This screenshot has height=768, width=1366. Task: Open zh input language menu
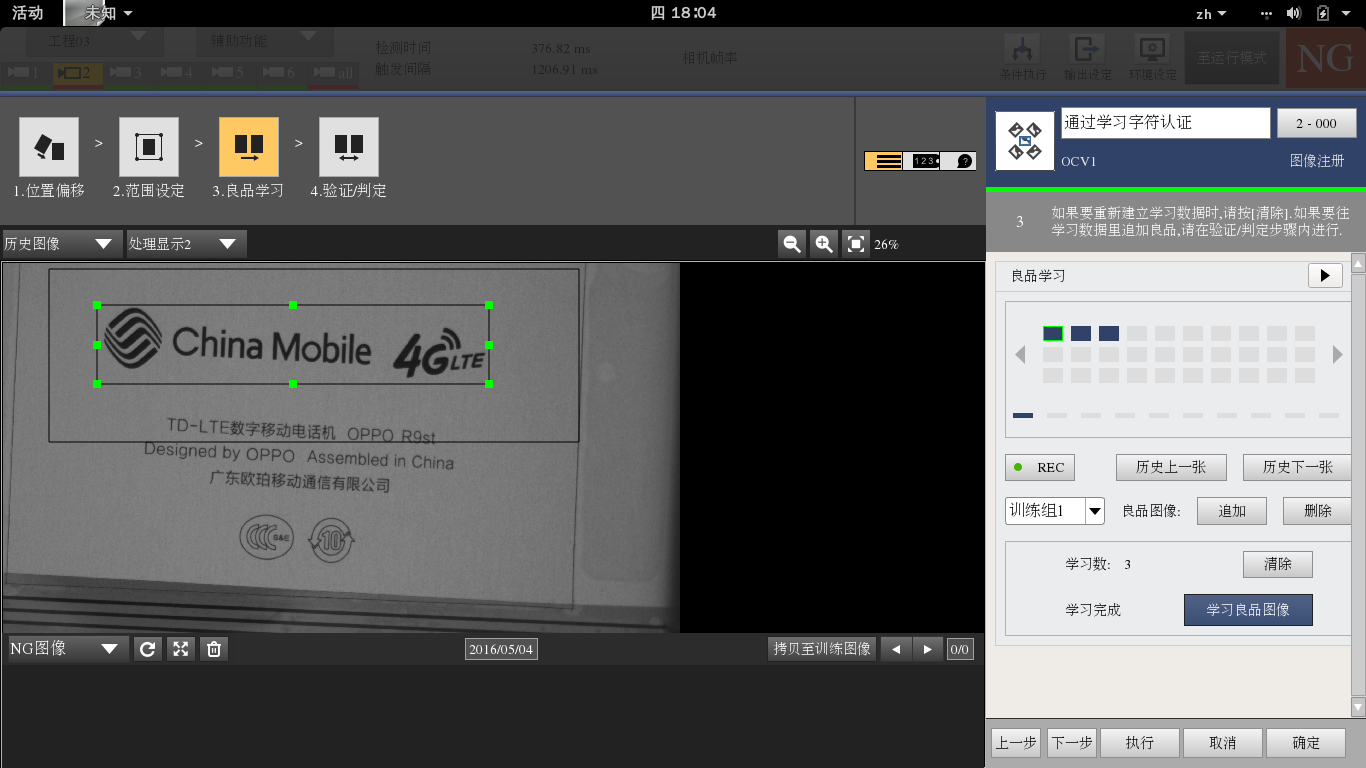[1210, 13]
